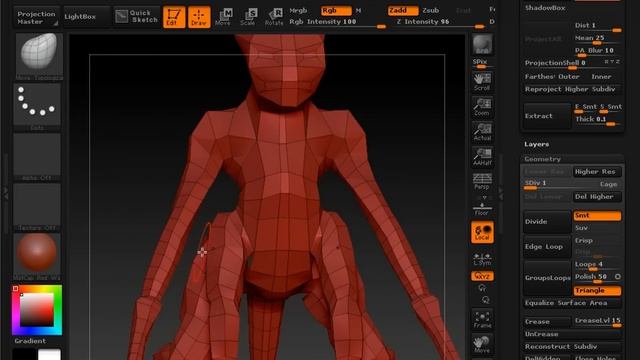Select the Scale transform tool
Screen dimensions: 640x360
coord(248,17)
